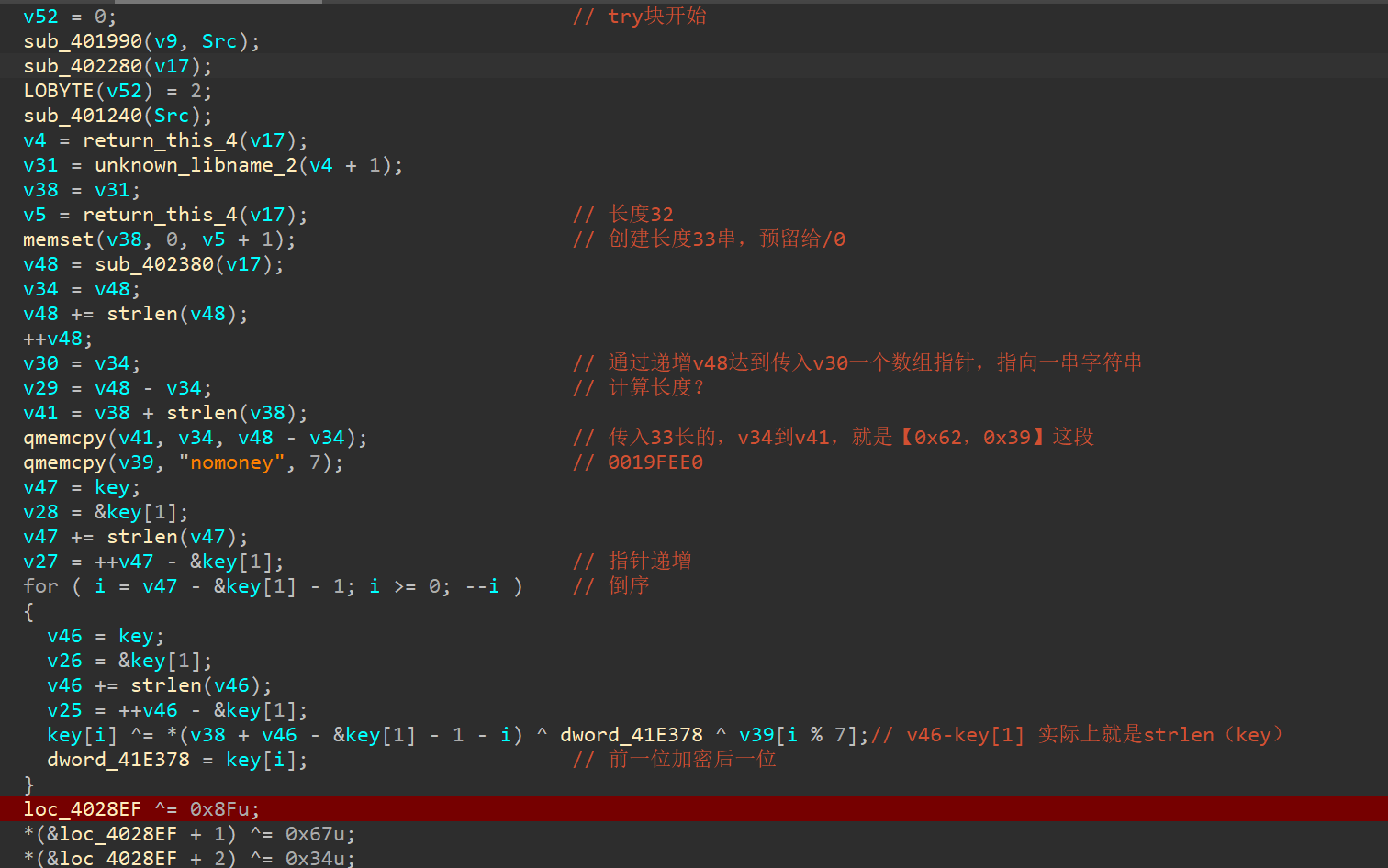Select the v39[i % 7] expression

799,735
